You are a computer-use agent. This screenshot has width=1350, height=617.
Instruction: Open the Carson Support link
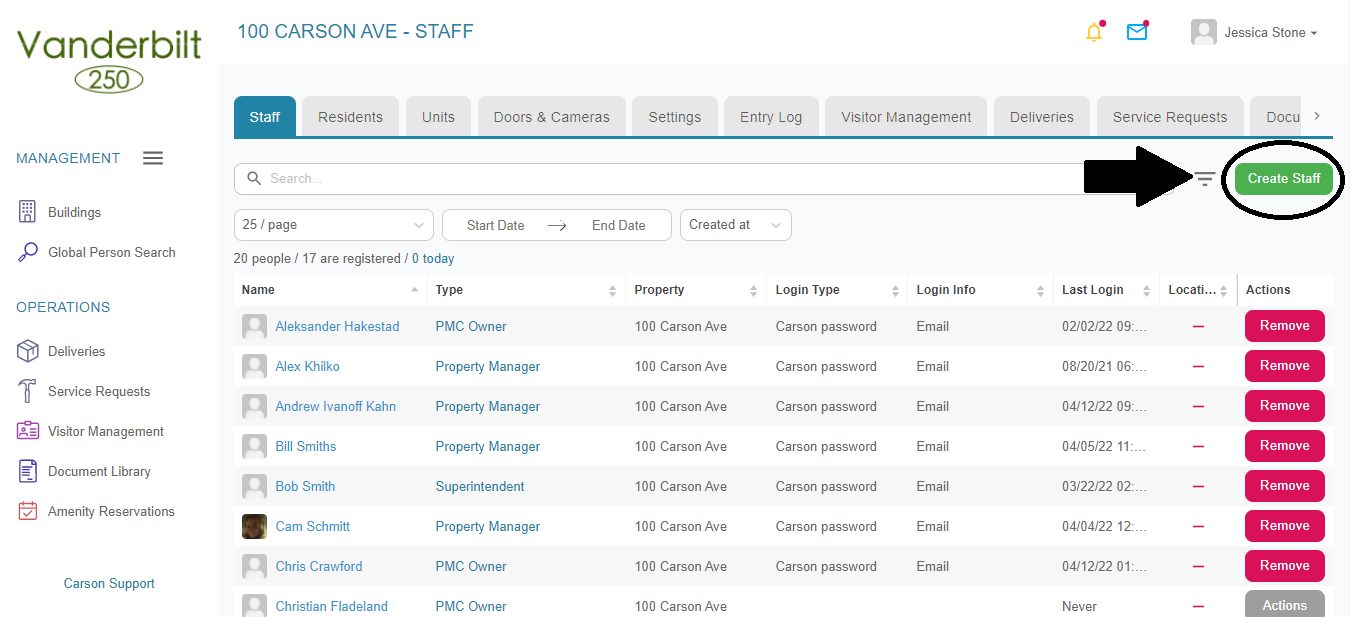pyautogui.click(x=108, y=583)
